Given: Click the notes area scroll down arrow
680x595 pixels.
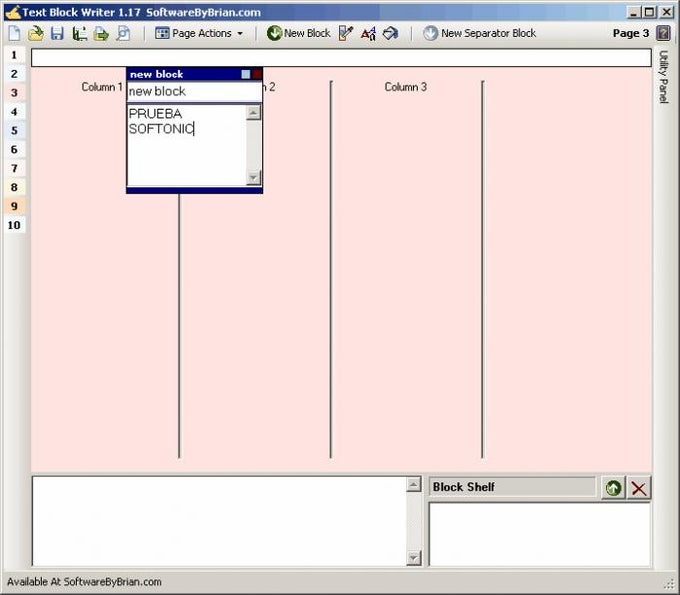Looking at the screenshot, I should tap(414, 558).
